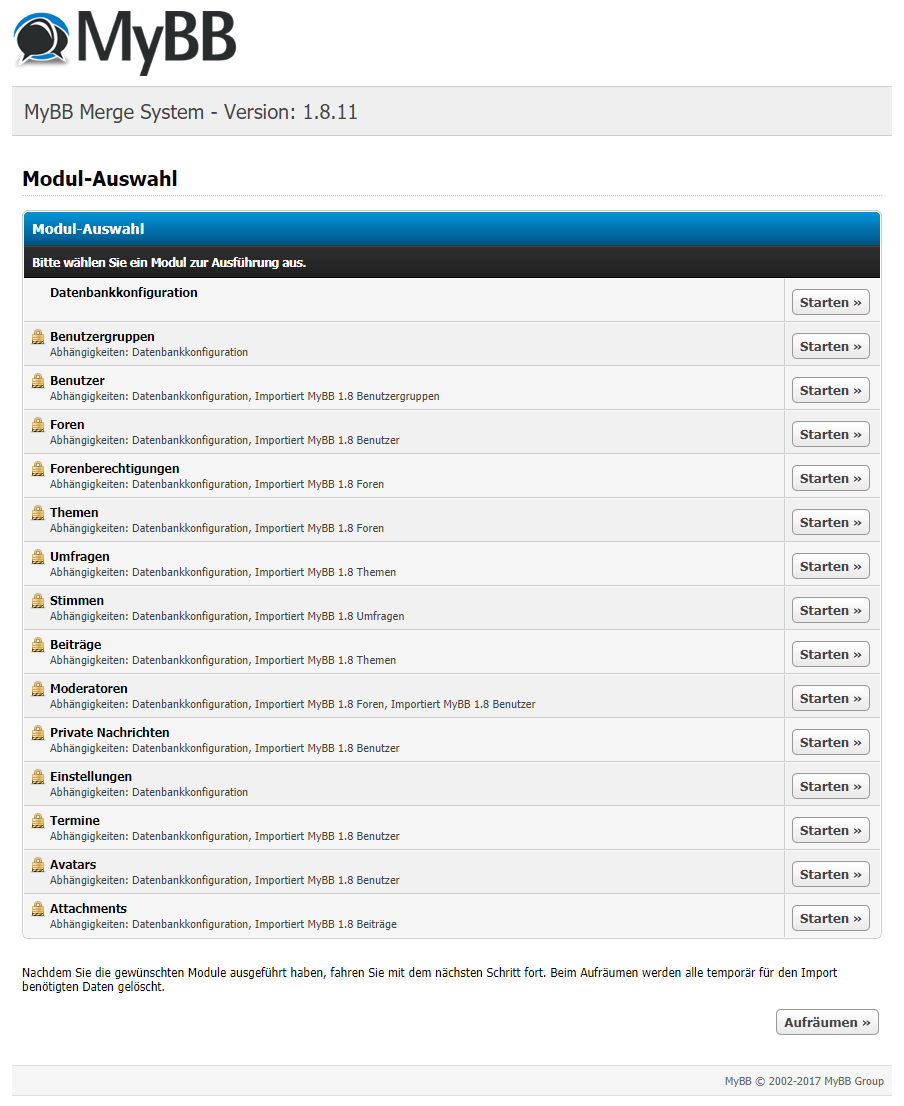Start the Einstellungen module

(831, 786)
